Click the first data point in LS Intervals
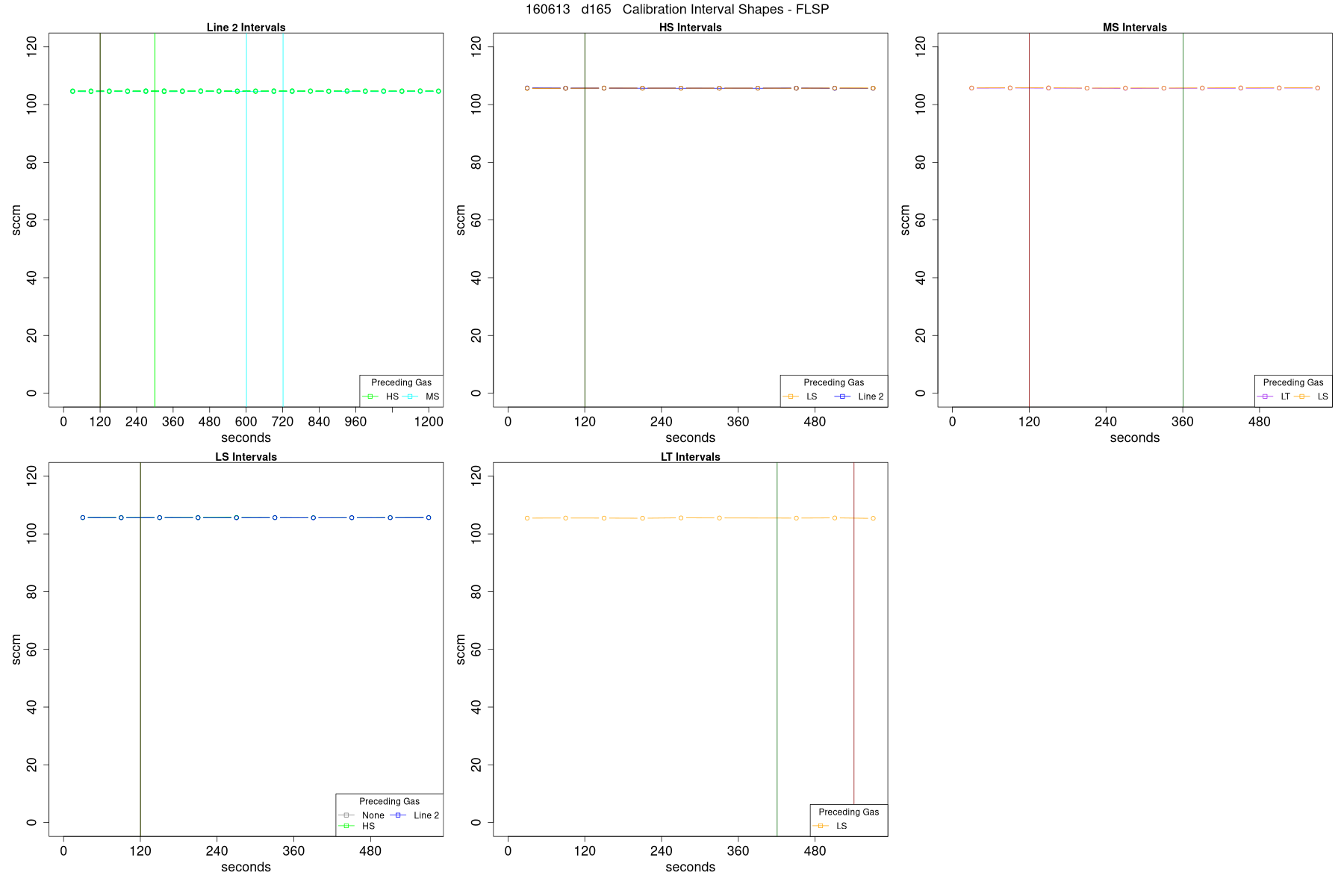 tap(83, 517)
